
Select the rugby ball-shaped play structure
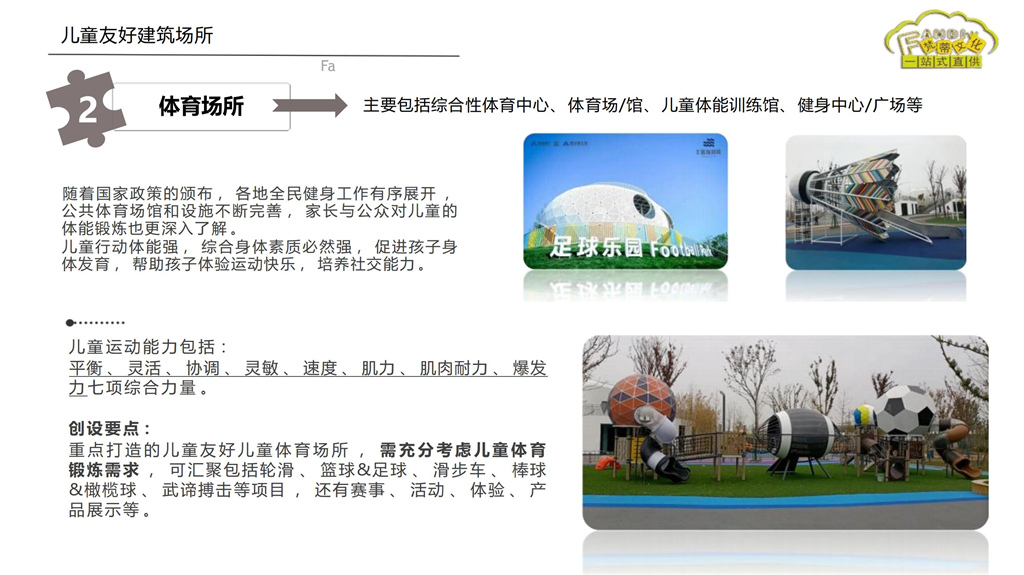[800, 434]
